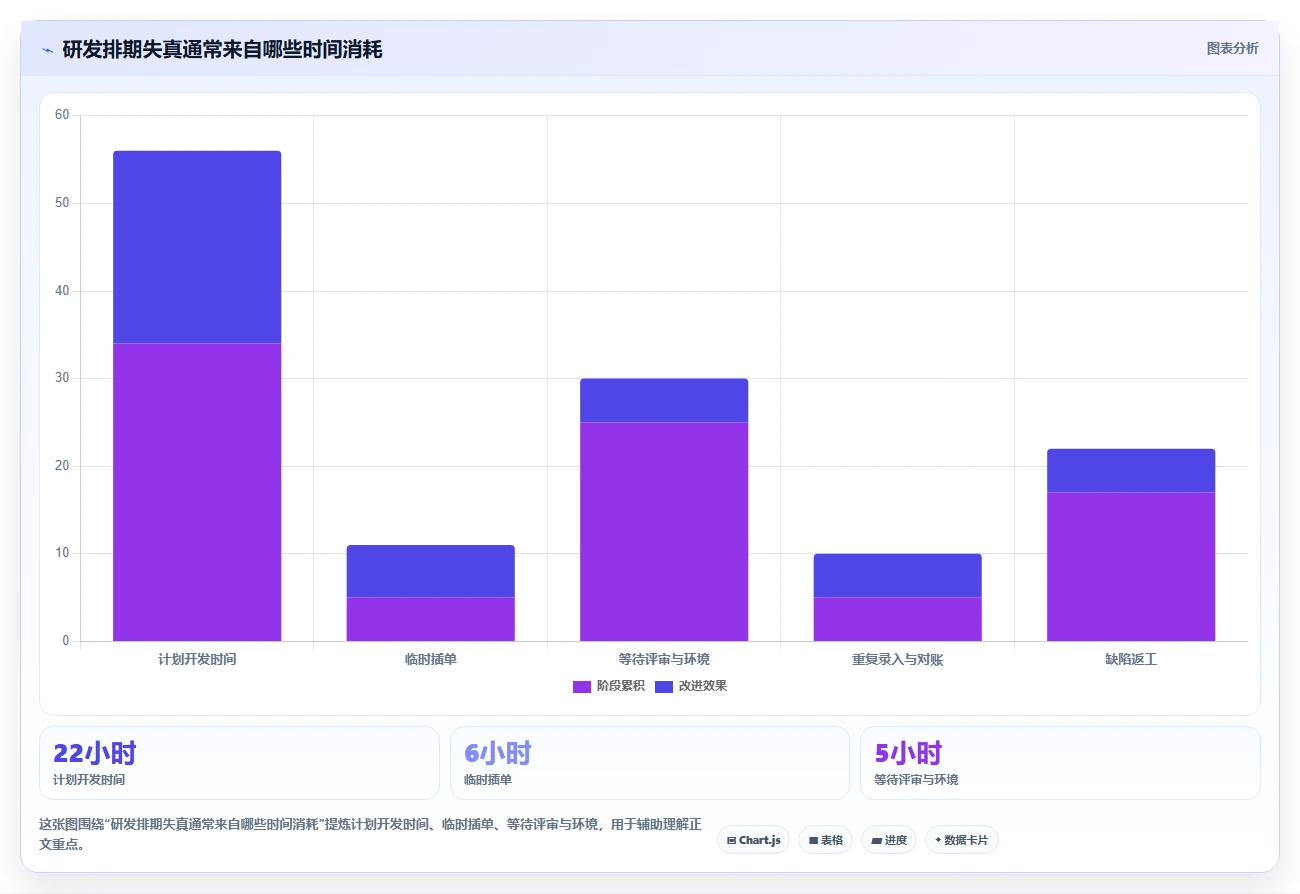Viewport: 1300px width, 894px height.
Task: Click the icon inside Chart.js chip
Action: 732,840
